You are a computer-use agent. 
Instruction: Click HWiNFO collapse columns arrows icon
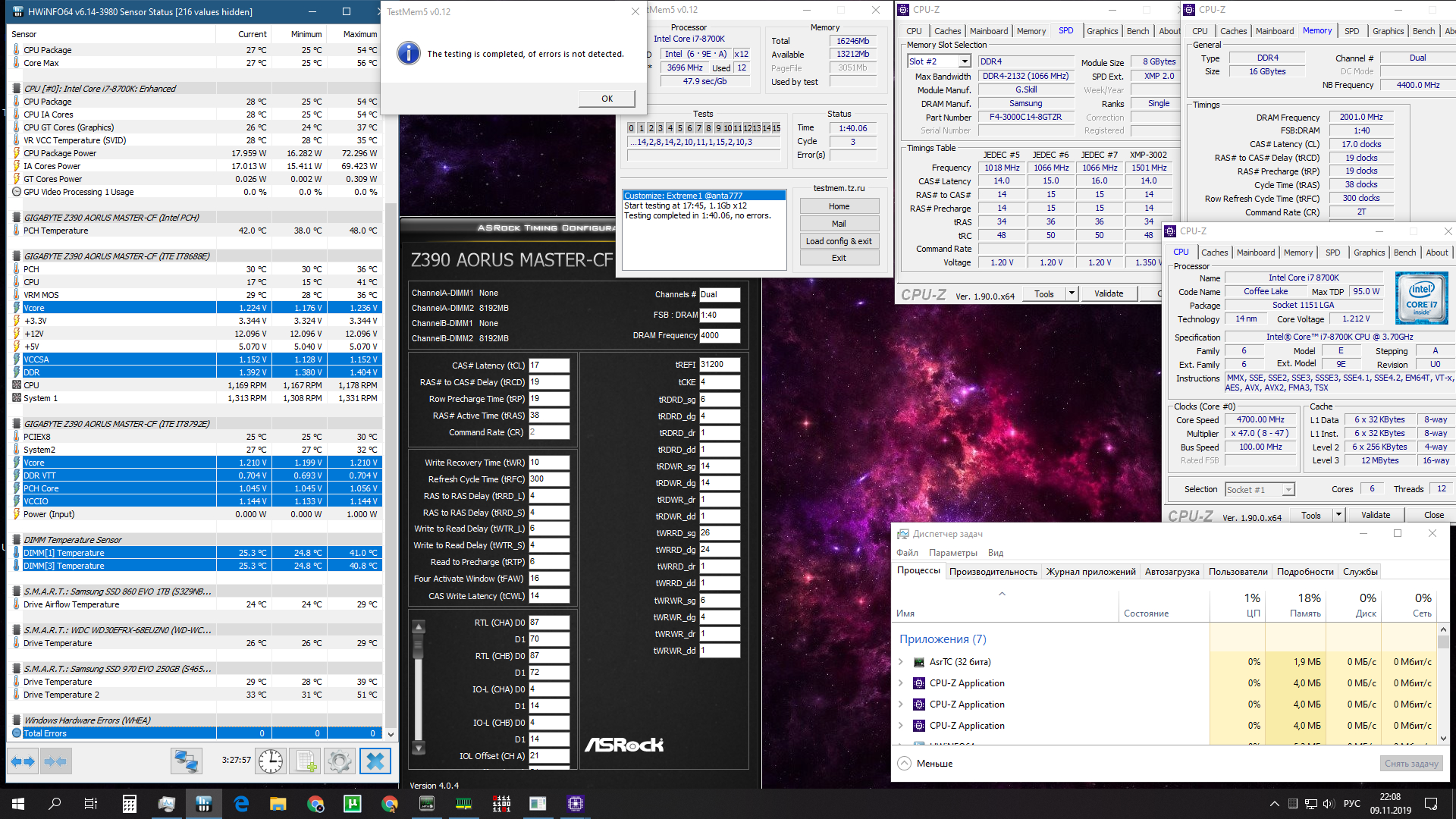55,761
